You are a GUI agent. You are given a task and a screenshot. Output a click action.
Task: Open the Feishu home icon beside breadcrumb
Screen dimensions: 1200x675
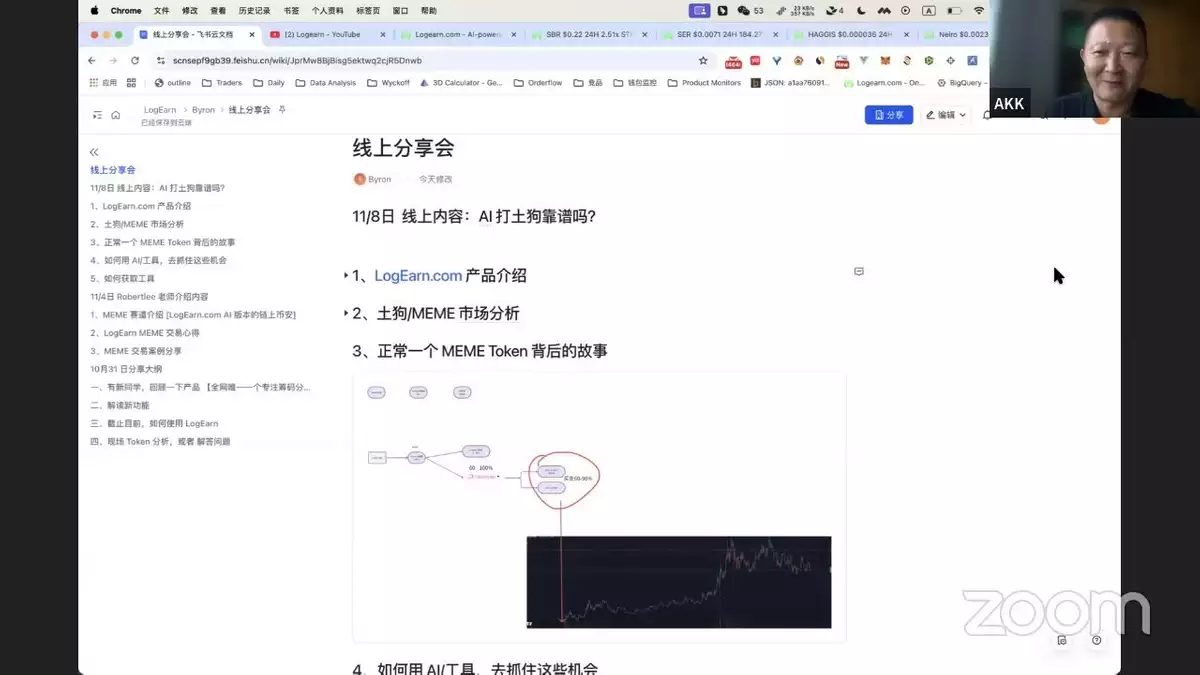[x=115, y=115]
